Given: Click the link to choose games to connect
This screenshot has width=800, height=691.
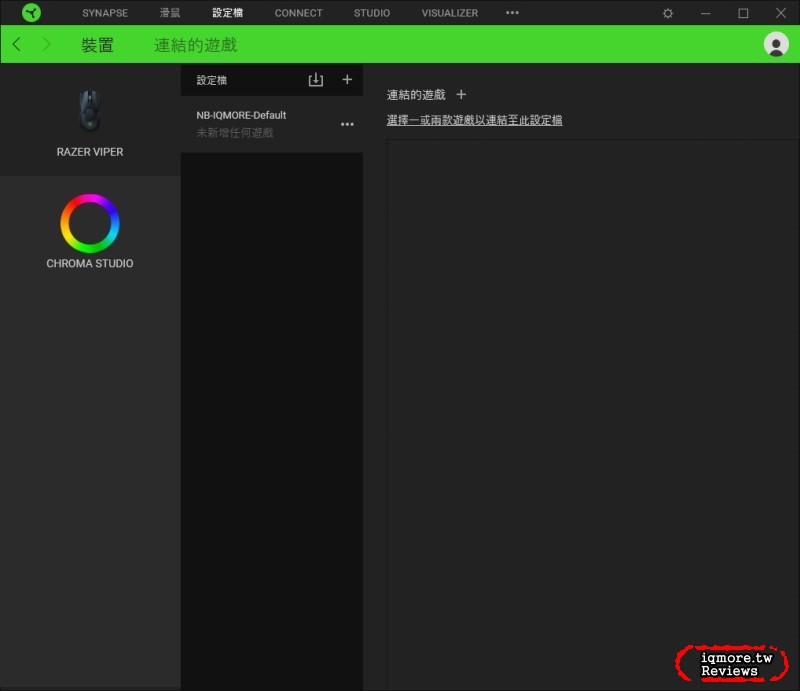Looking at the screenshot, I should [473, 119].
